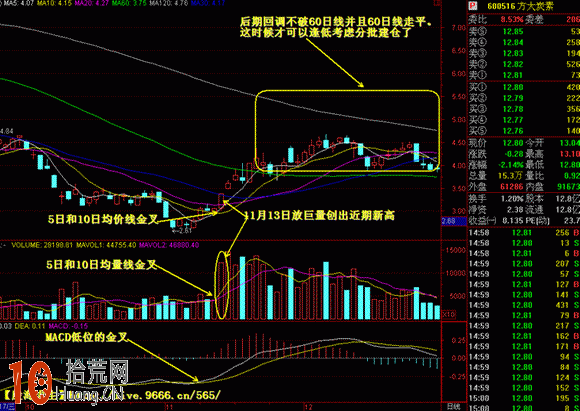
Task: Select the 卖⑤ 12.85 ask row
Action: [524, 31]
